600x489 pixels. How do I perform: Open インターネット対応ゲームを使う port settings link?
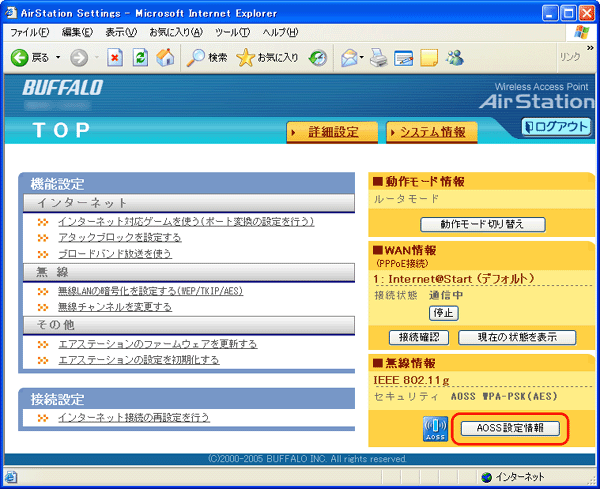pyautogui.click(x=186, y=222)
